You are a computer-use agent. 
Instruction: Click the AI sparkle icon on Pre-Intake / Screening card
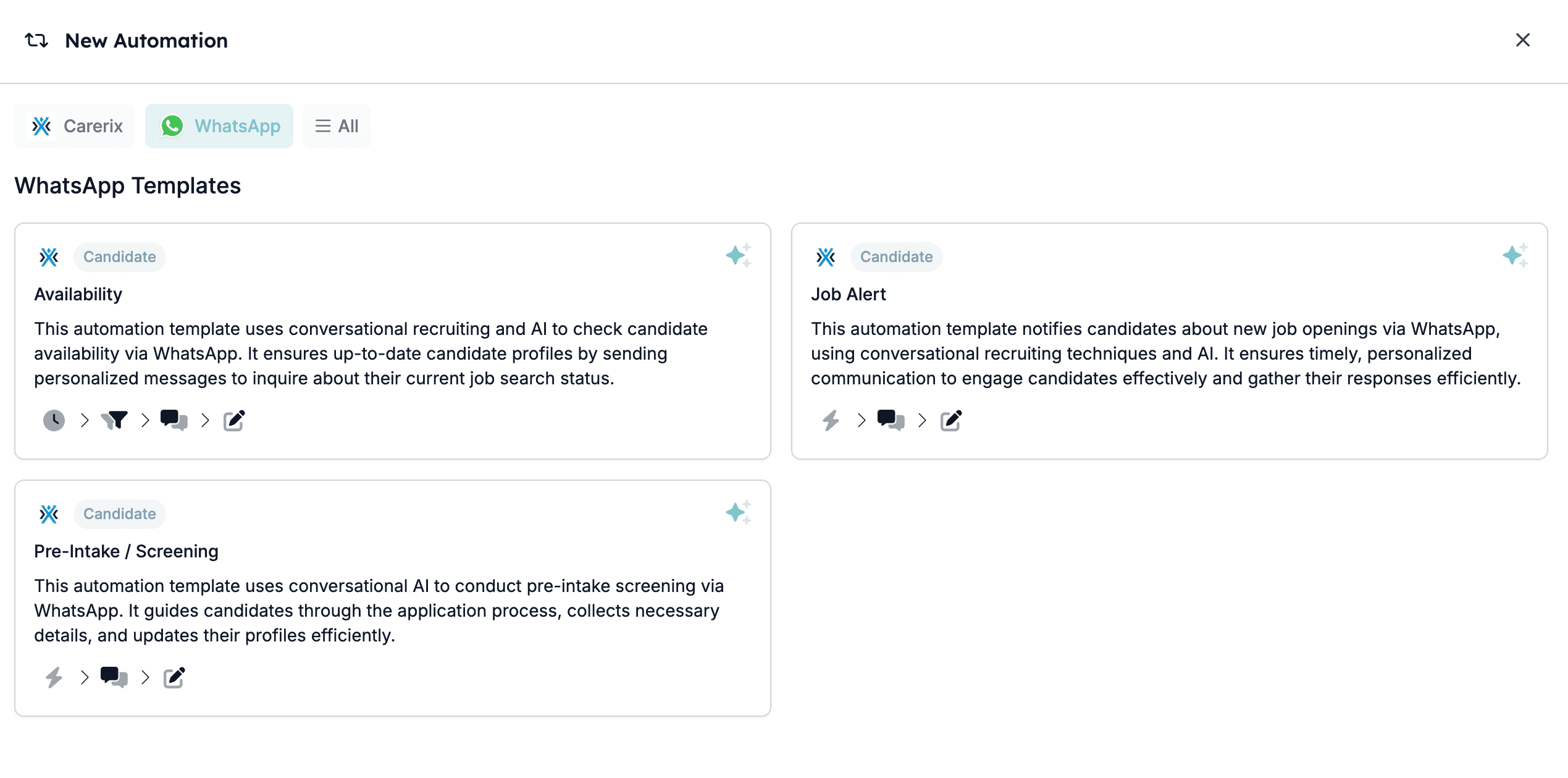[x=739, y=512]
